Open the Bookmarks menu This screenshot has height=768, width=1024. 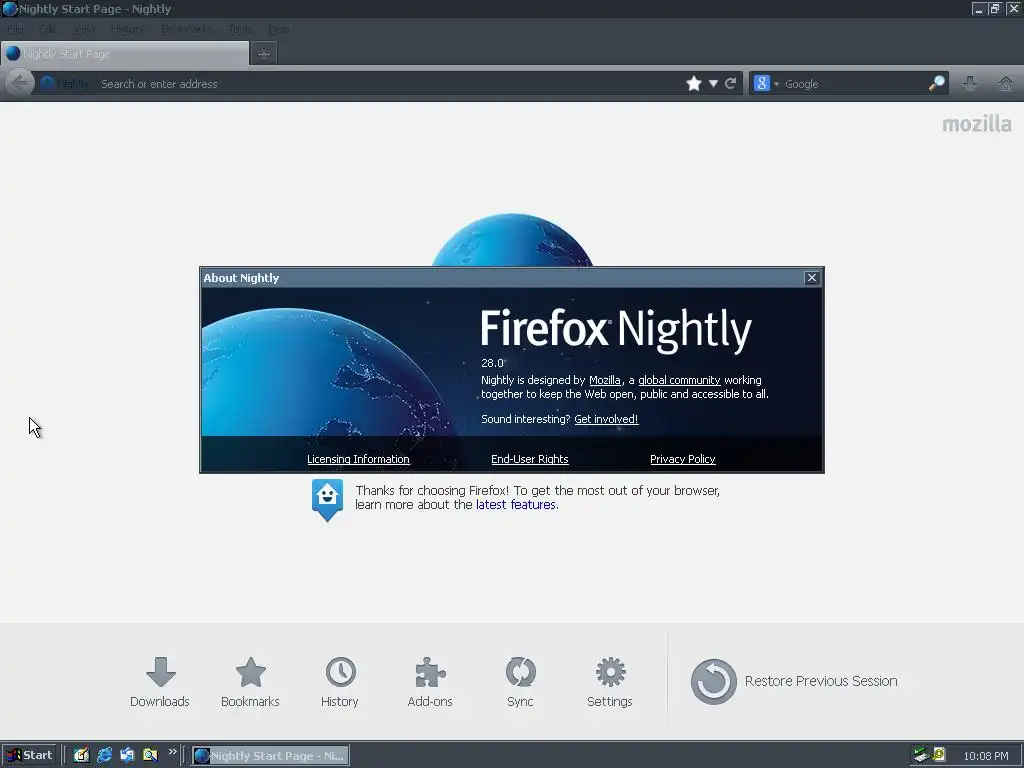click(186, 29)
